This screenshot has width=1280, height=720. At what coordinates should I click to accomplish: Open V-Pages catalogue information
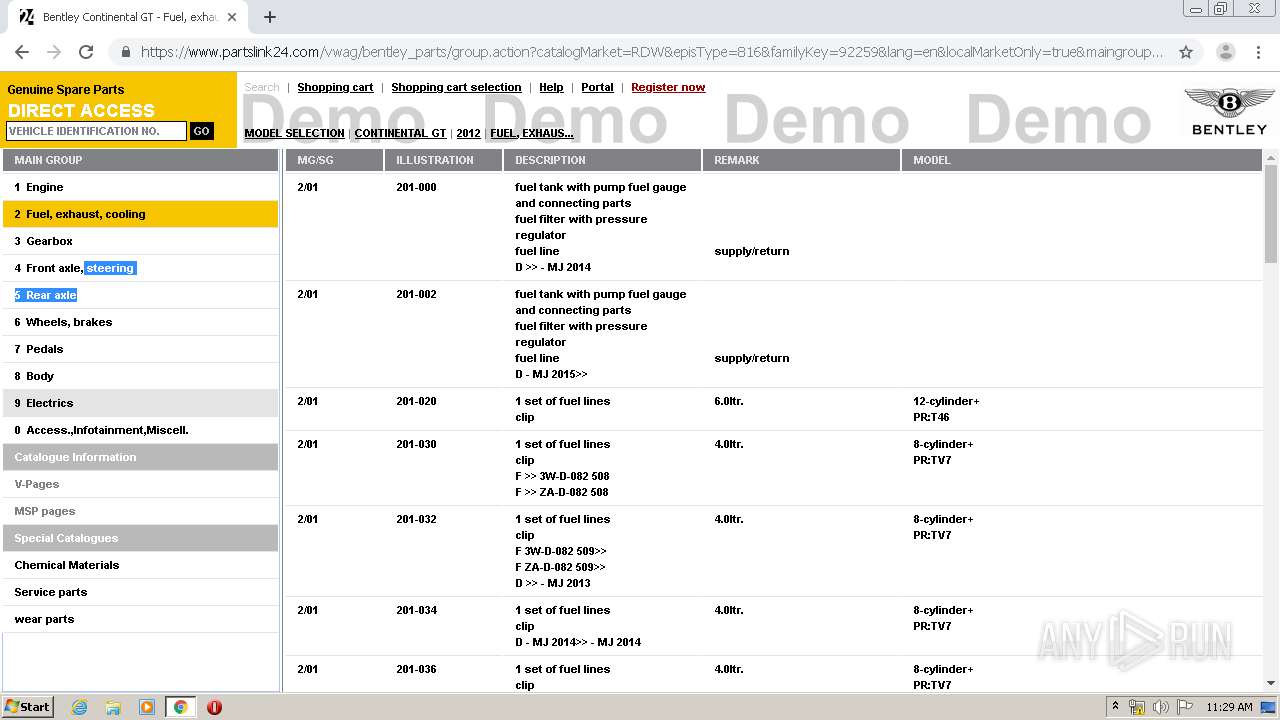tap(140, 484)
